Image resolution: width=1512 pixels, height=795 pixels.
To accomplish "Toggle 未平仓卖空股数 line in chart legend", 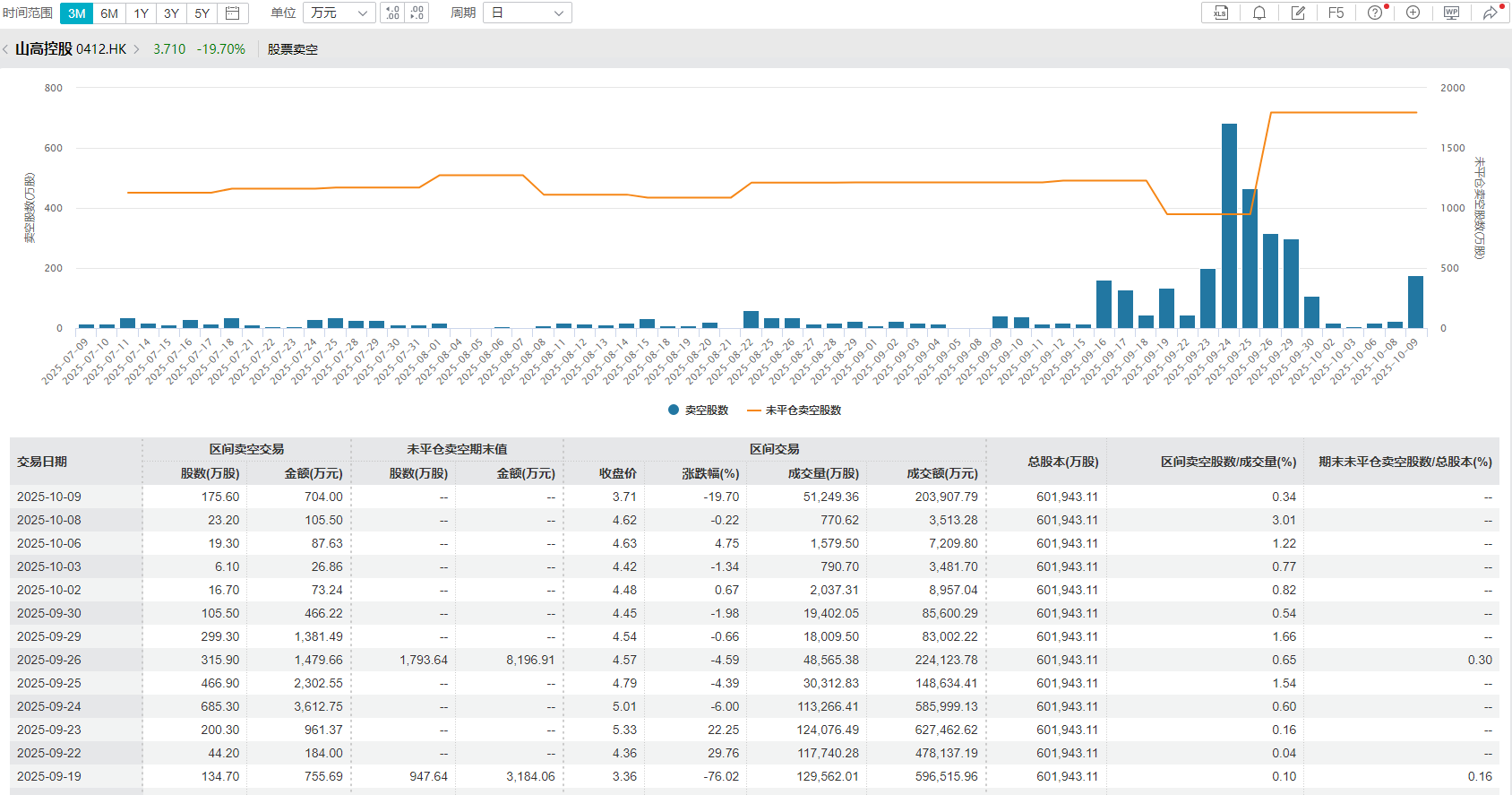I will pos(794,410).
